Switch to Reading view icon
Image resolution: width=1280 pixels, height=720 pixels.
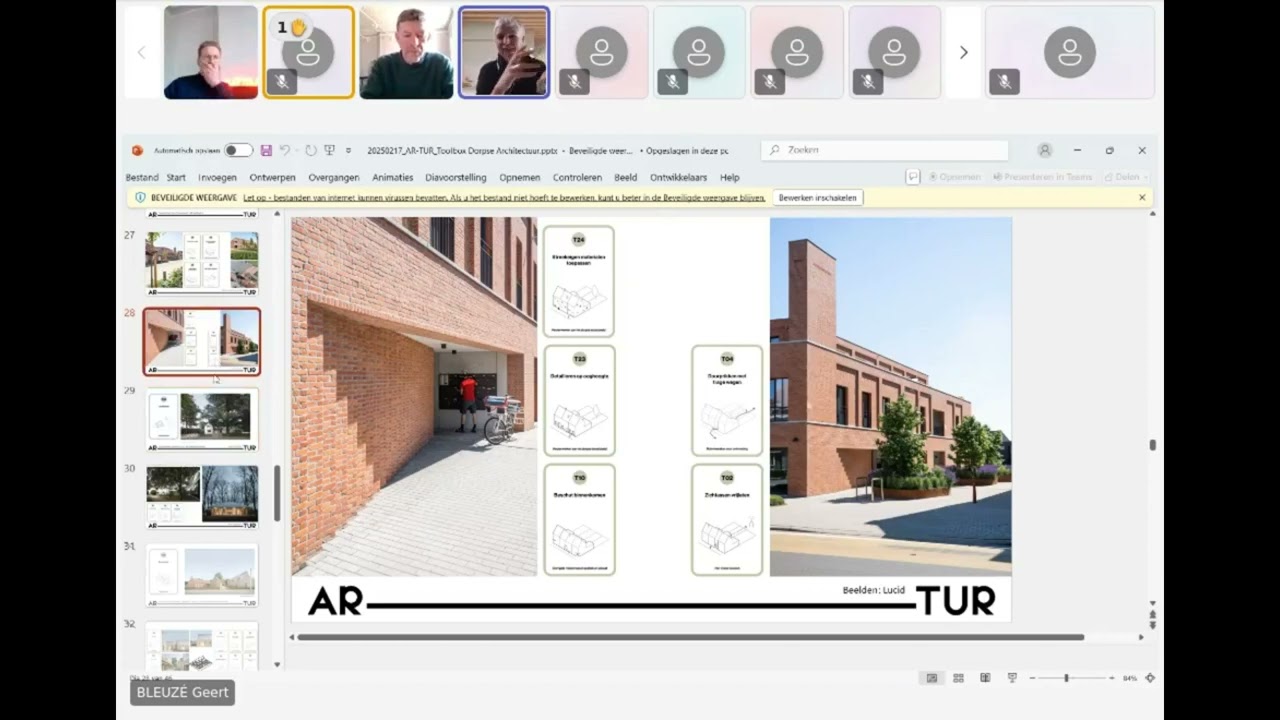coord(985,678)
